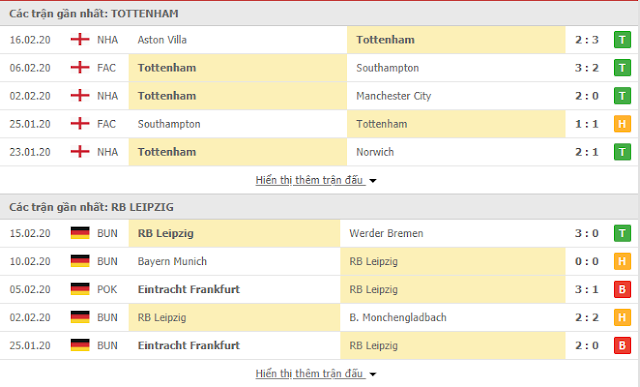Open the Manchester City team name
Screen dimensions: 640x387
click(393, 96)
